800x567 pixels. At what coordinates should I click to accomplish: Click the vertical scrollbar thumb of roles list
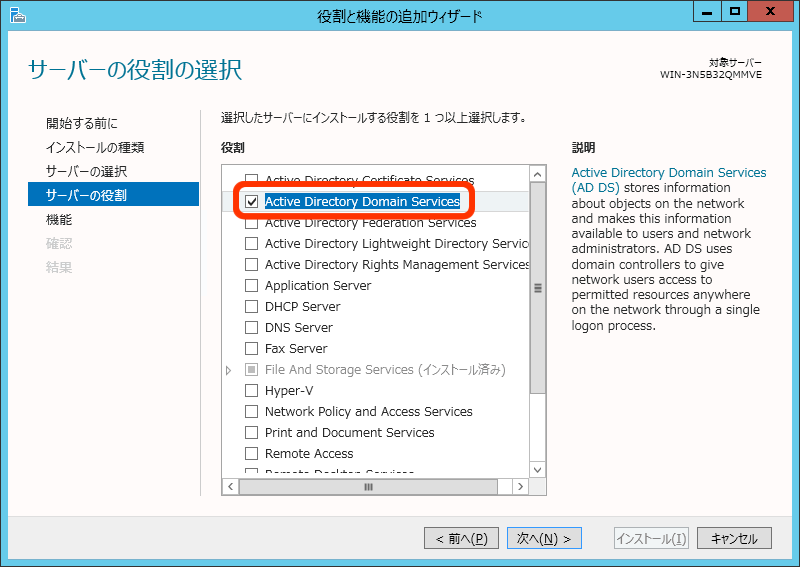coord(537,288)
